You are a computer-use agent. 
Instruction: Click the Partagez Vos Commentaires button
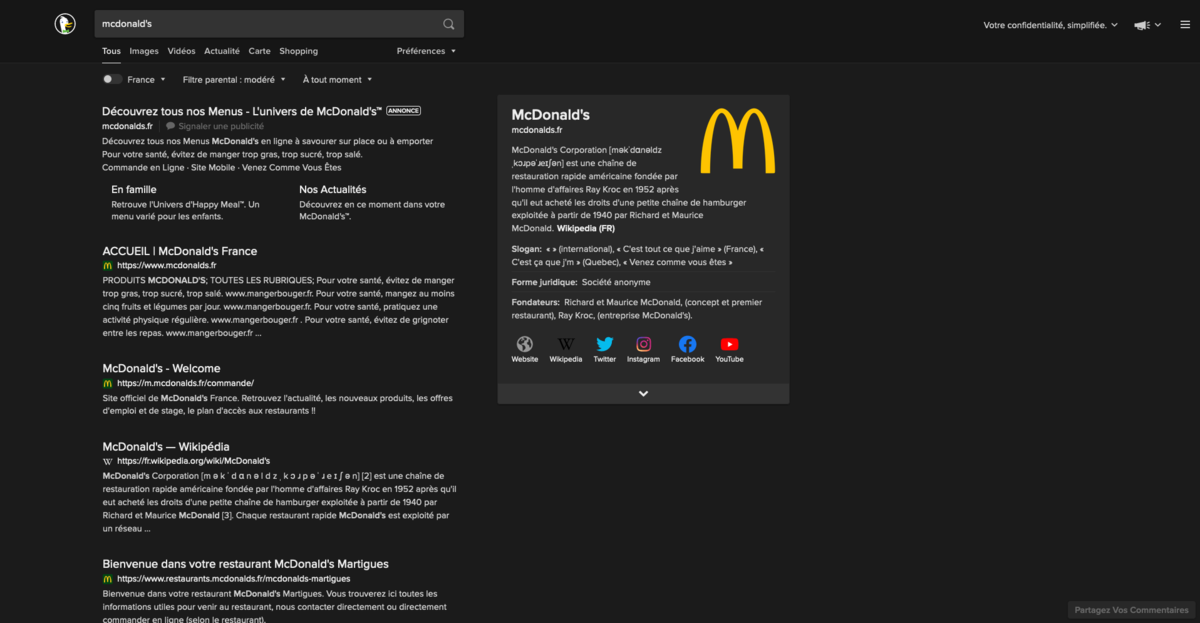[1131, 610]
